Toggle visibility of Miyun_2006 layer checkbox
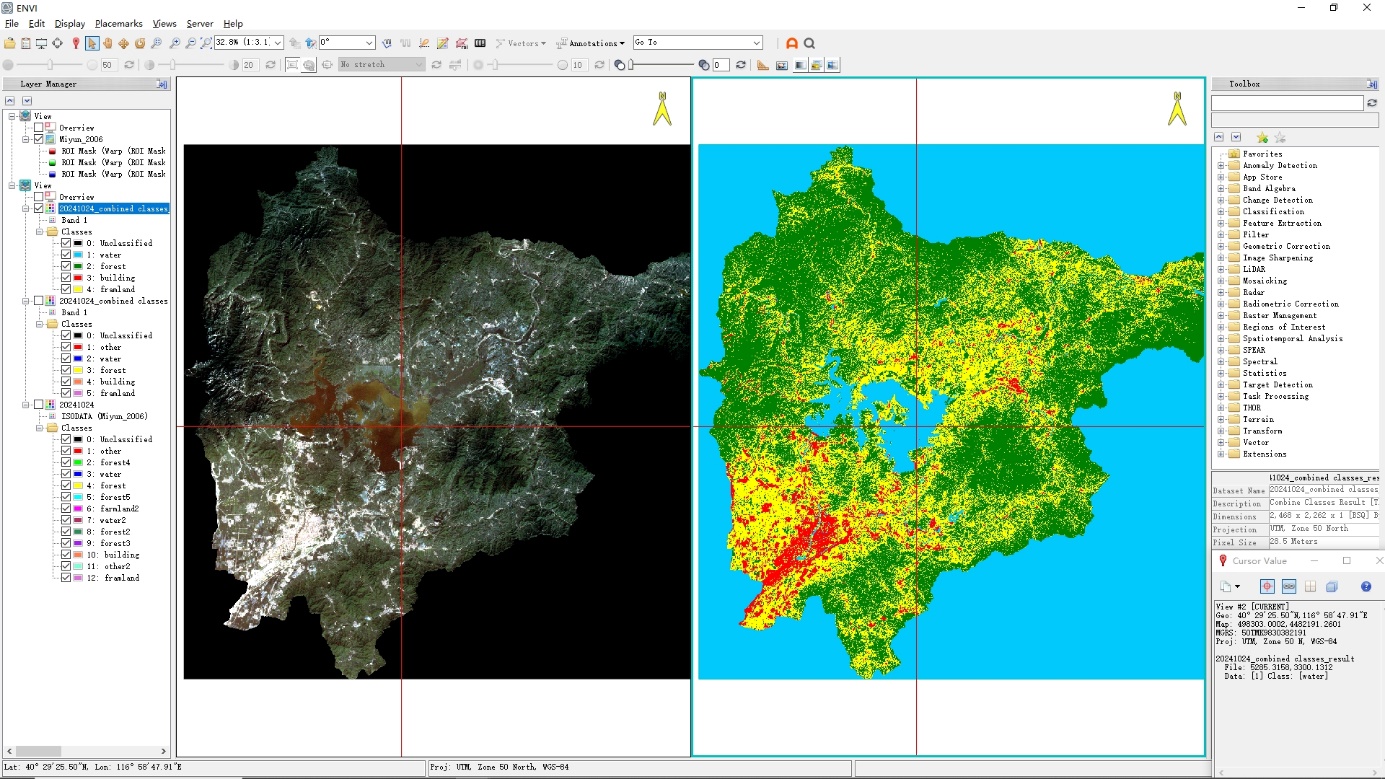The width and height of the screenshot is (1385, 779). (x=39, y=139)
